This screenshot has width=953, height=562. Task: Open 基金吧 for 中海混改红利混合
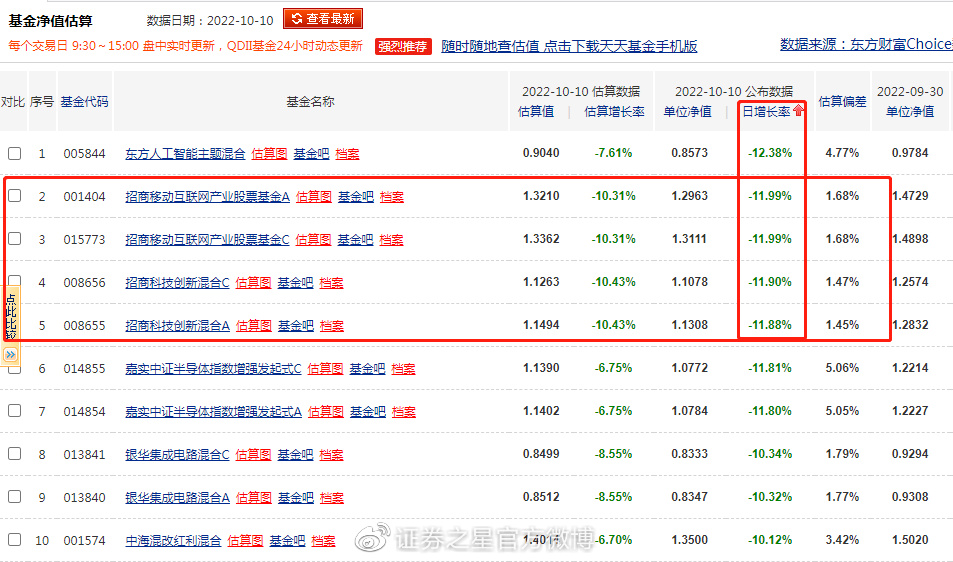pyautogui.click(x=287, y=541)
